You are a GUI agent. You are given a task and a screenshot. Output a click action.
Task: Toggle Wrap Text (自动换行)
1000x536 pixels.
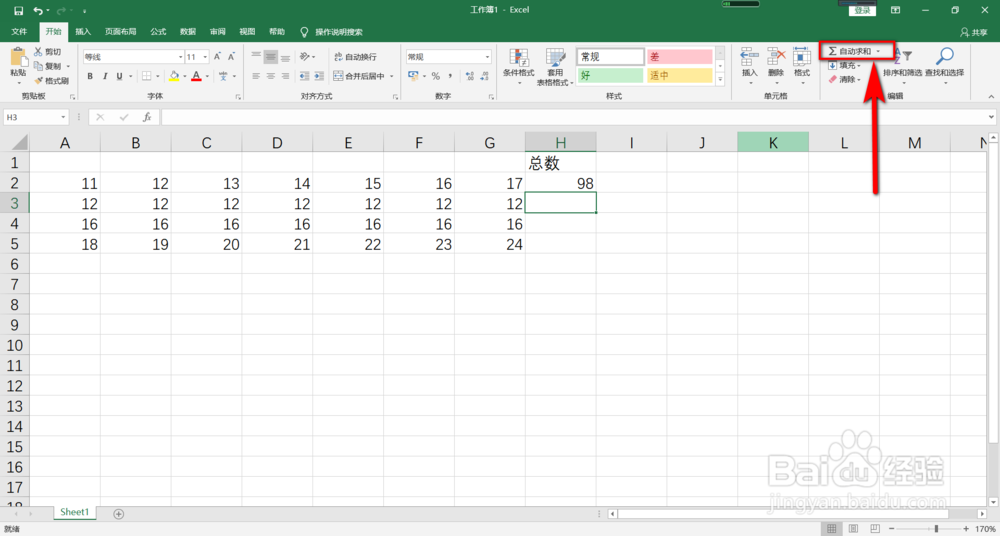click(356, 57)
